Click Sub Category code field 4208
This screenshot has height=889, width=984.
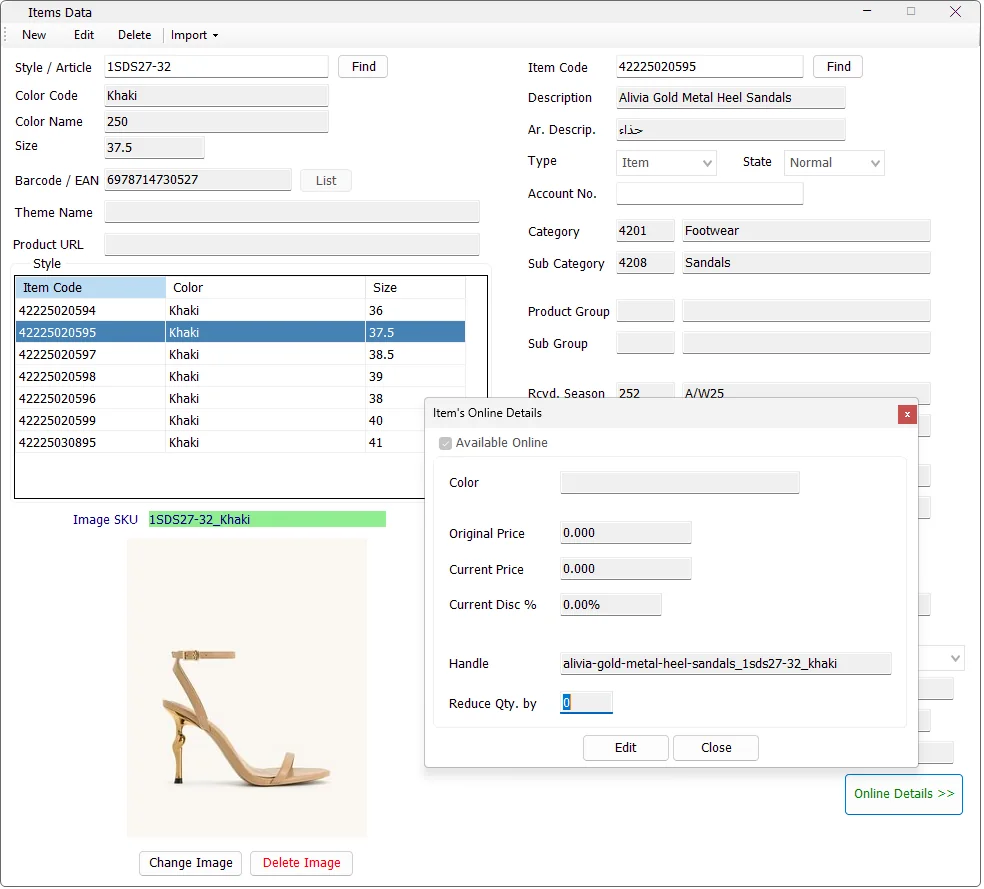pos(646,263)
